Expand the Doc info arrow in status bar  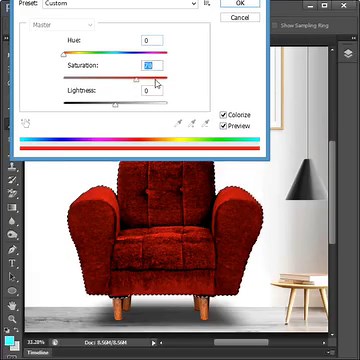153,343
